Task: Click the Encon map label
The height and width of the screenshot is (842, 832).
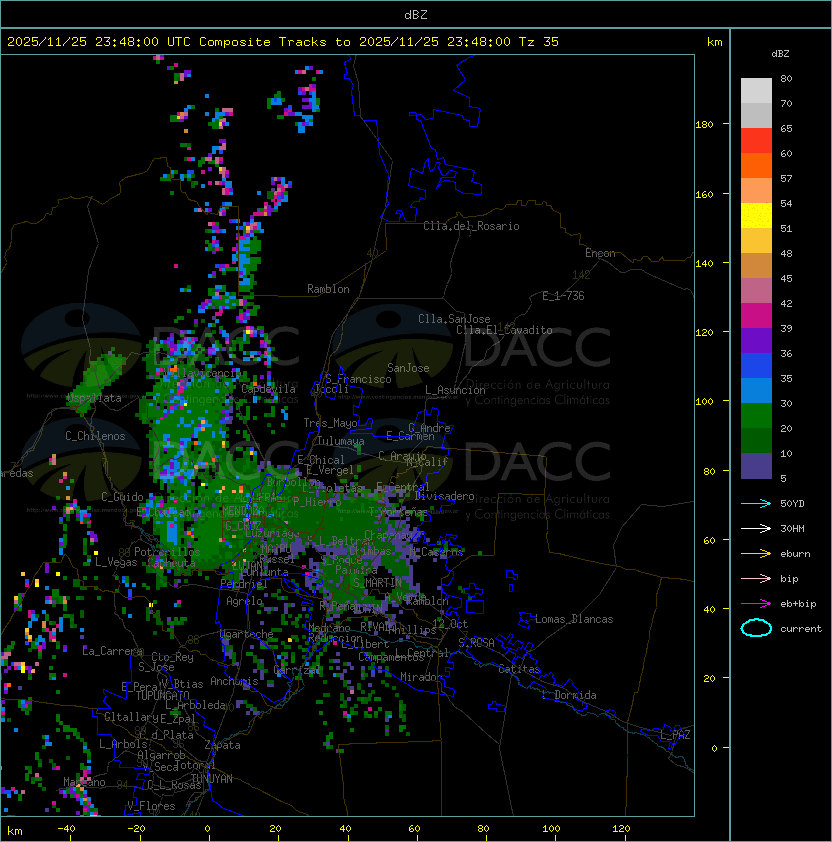Action: click(600, 253)
